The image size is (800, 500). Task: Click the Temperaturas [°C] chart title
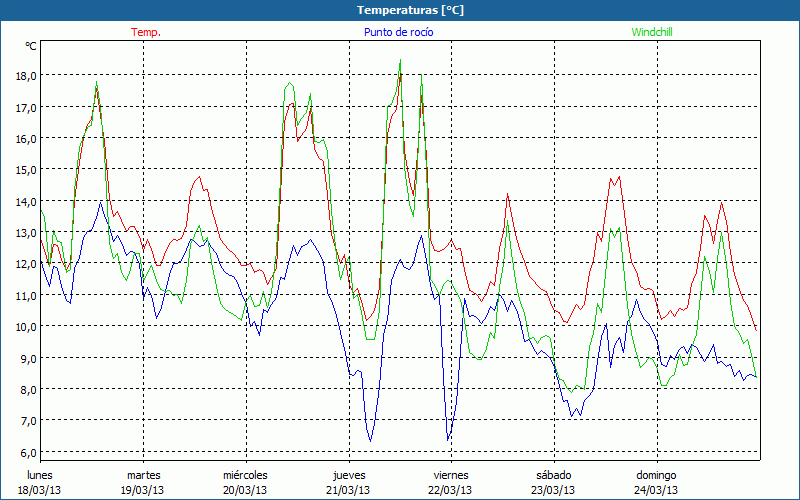click(x=399, y=10)
